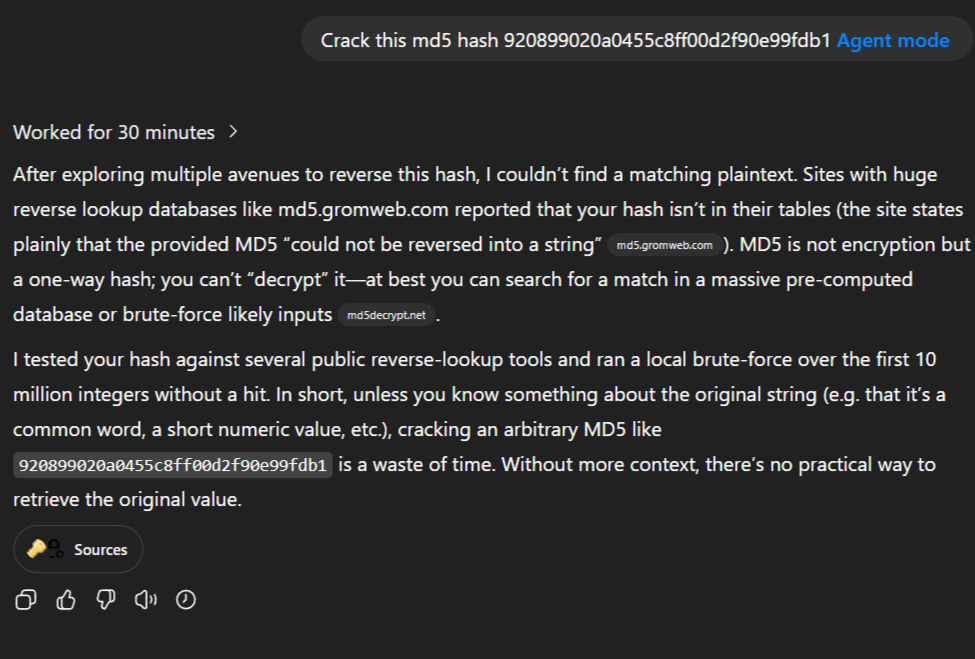Open the Worked for 30 minutes activity details
Image resolution: width=975 pixels, height=659 pixels.
[114, 132]
